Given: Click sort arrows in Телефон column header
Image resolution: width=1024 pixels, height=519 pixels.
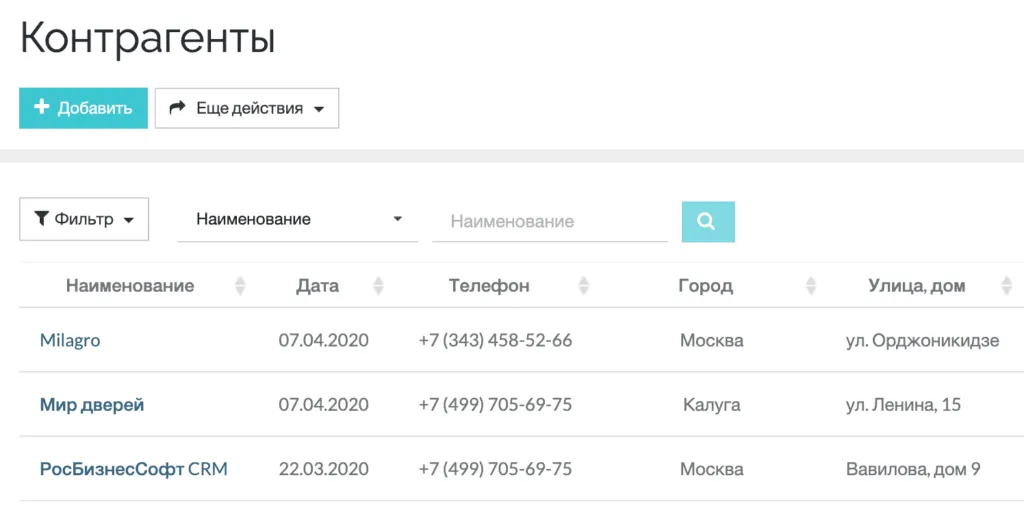Looking at the screenshot, I should tap(584, 286).
